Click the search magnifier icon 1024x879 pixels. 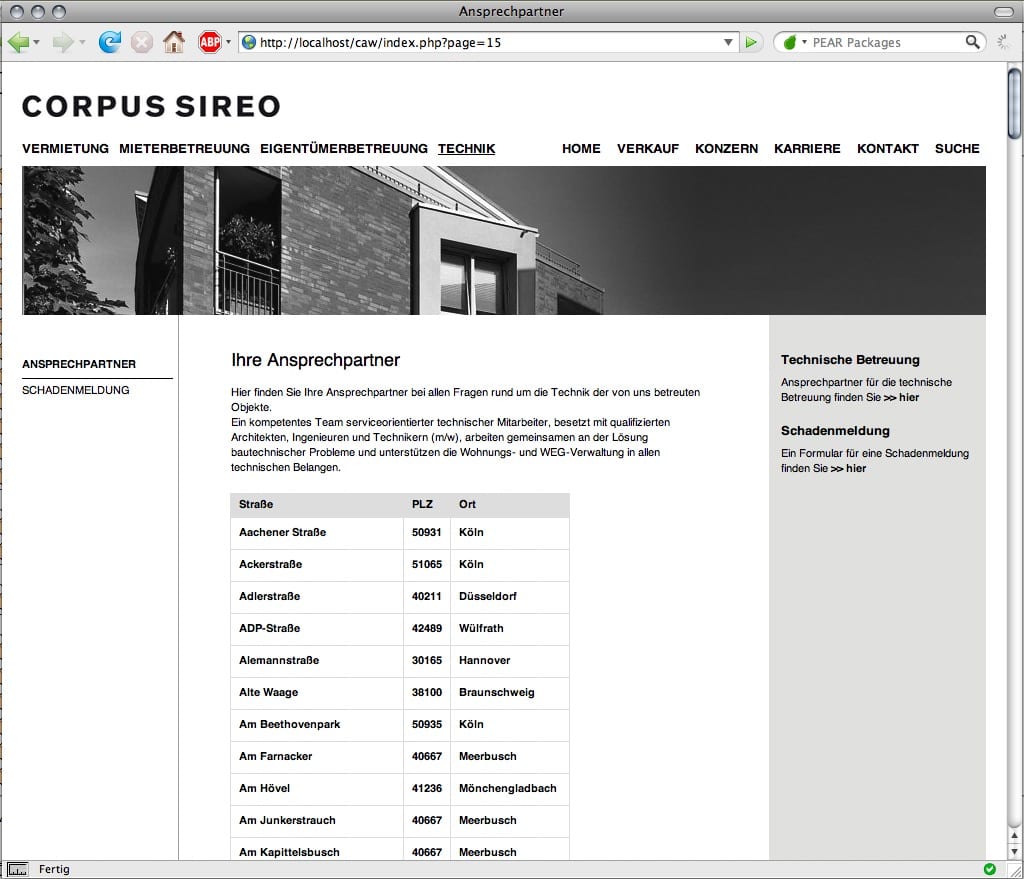coord(972,42)
